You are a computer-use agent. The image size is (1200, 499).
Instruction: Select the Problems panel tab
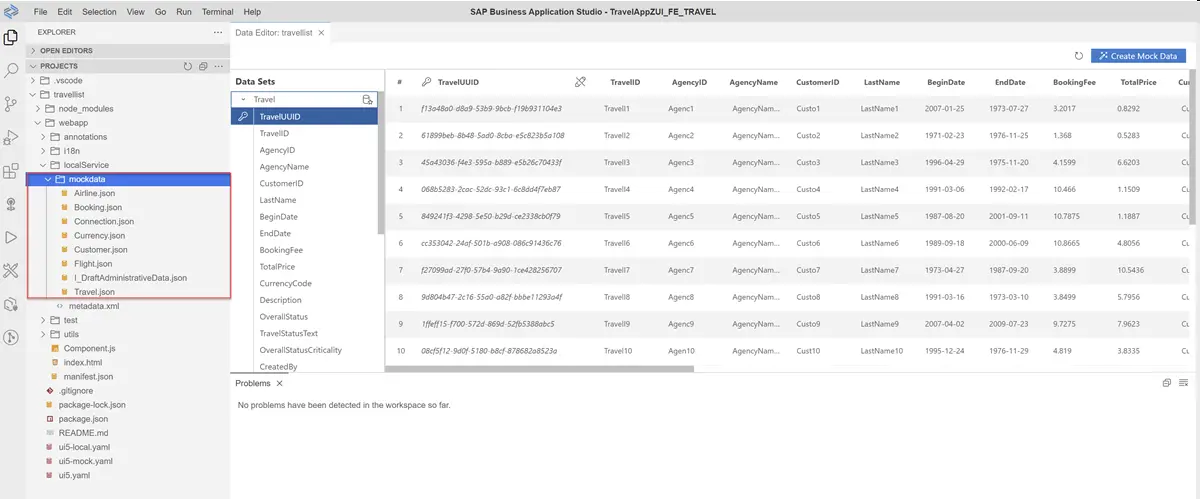pos(253,383)
